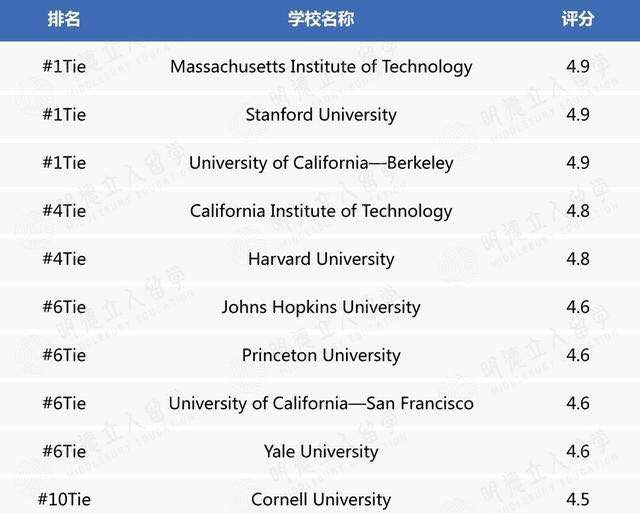The image size is (640, 513).
Task: Click the #10Tie rank cell
Action: tap(64, 498)
